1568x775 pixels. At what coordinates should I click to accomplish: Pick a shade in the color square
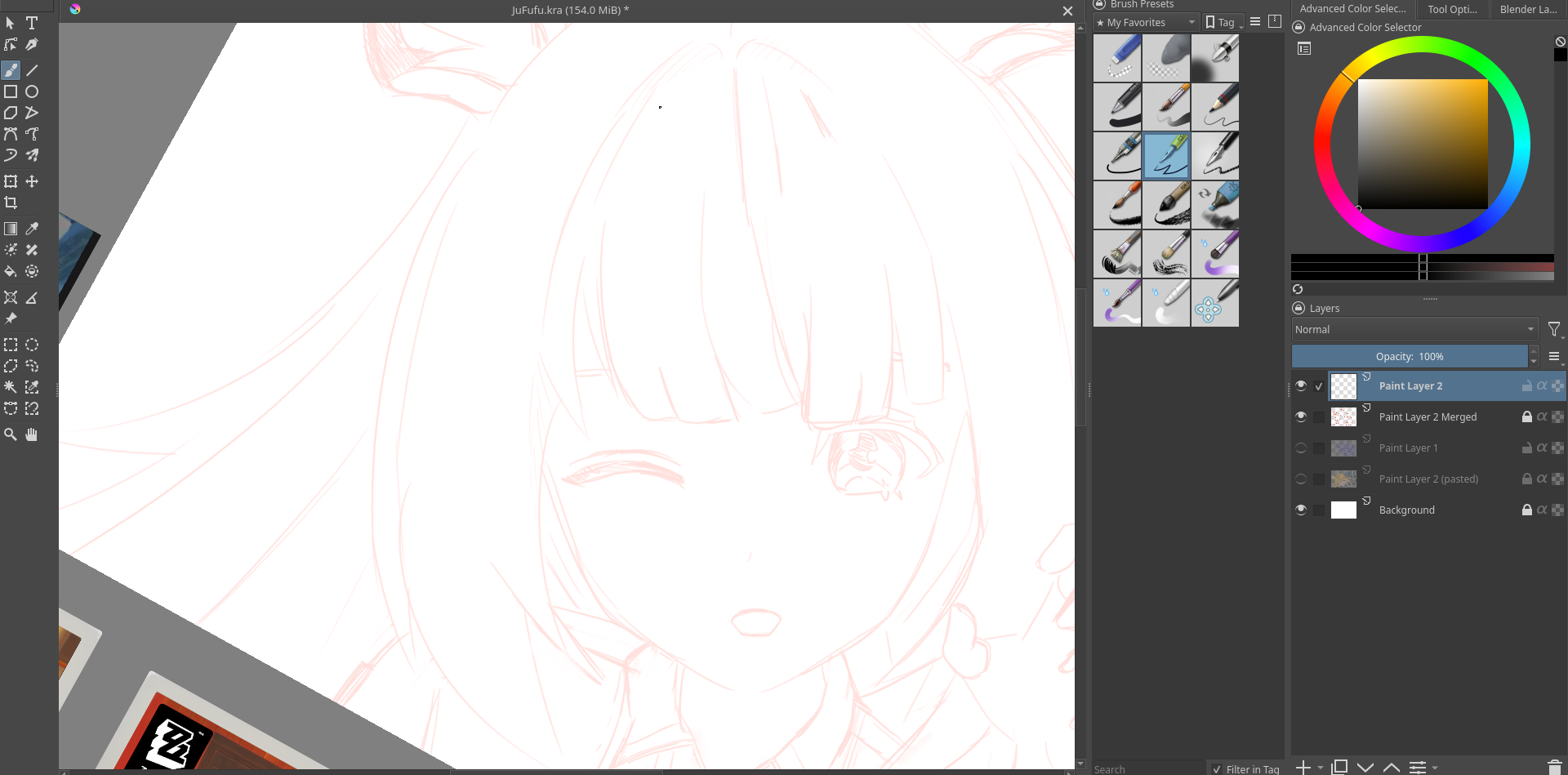[1423, 144]
